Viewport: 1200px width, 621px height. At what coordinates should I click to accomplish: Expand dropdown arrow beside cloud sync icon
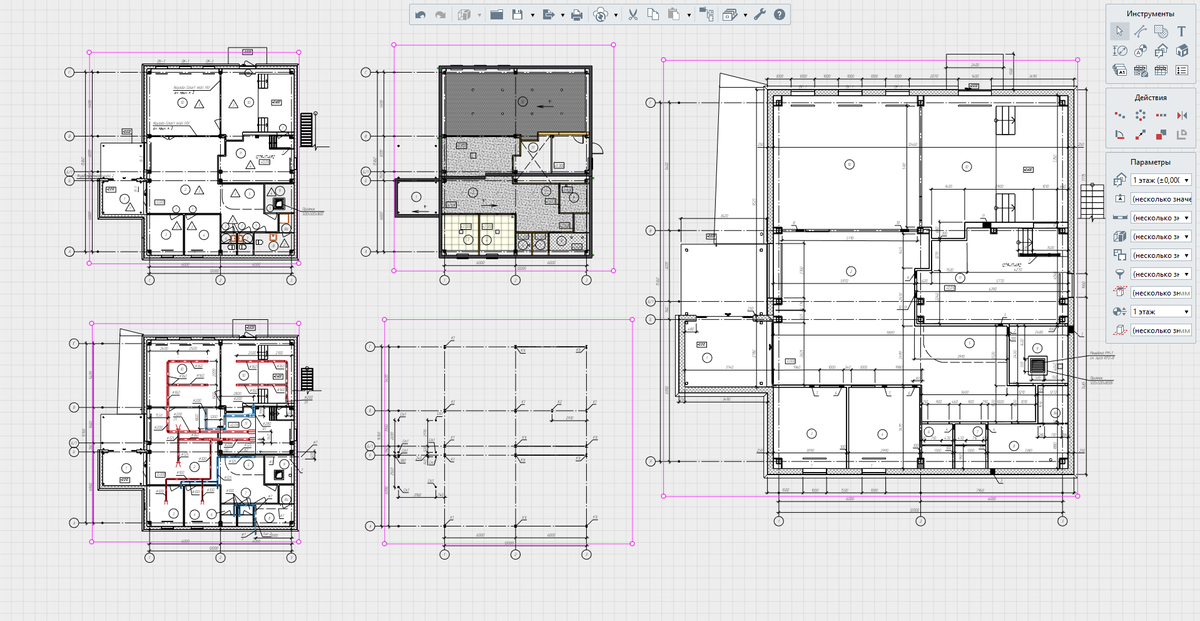pos(616,15)
